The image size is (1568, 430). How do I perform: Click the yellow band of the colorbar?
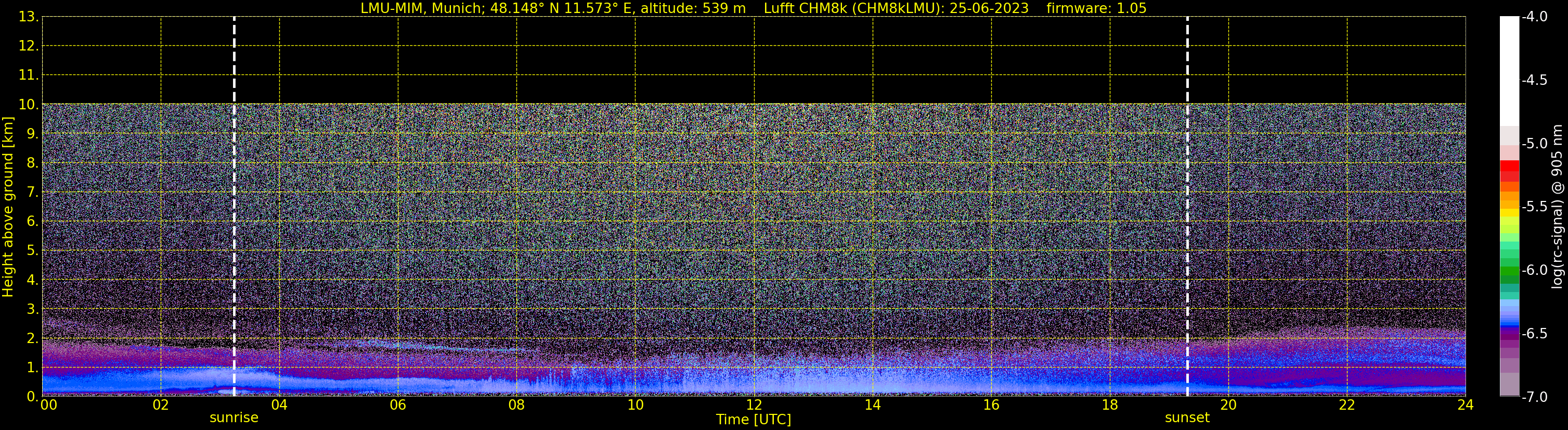pyautogui.click(x=1510, y=213)
